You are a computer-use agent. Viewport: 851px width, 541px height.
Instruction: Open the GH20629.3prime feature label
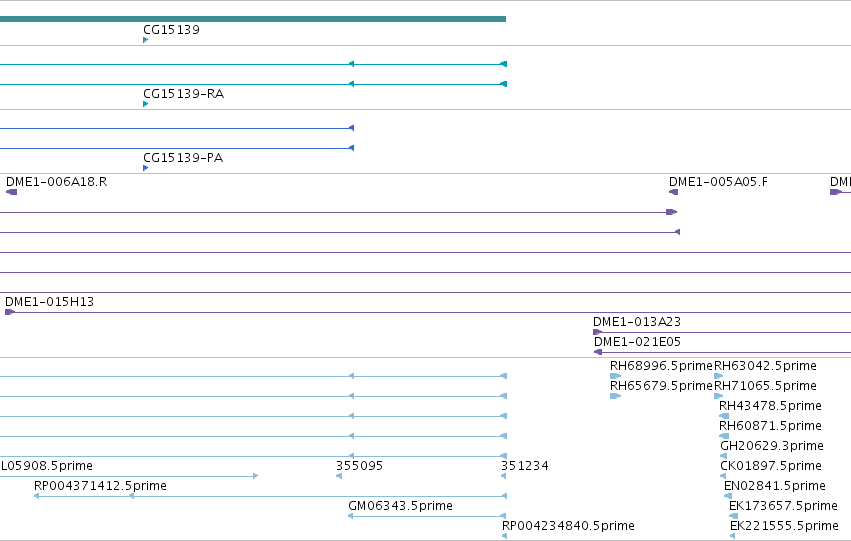tap(772, 446)
